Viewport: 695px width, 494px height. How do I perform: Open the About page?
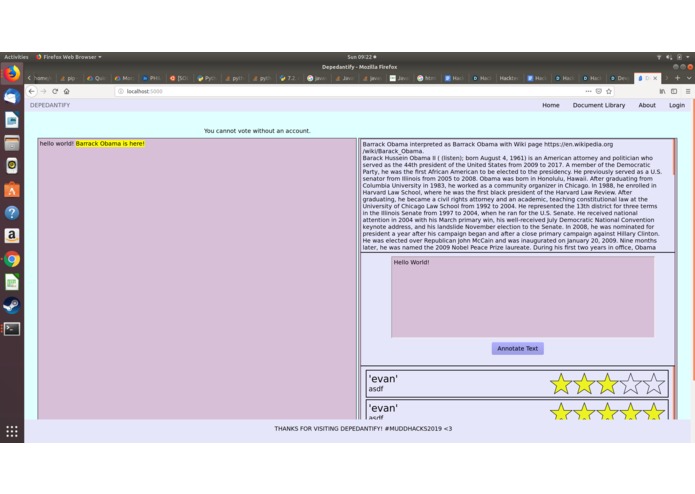click(x=647, y=105)
